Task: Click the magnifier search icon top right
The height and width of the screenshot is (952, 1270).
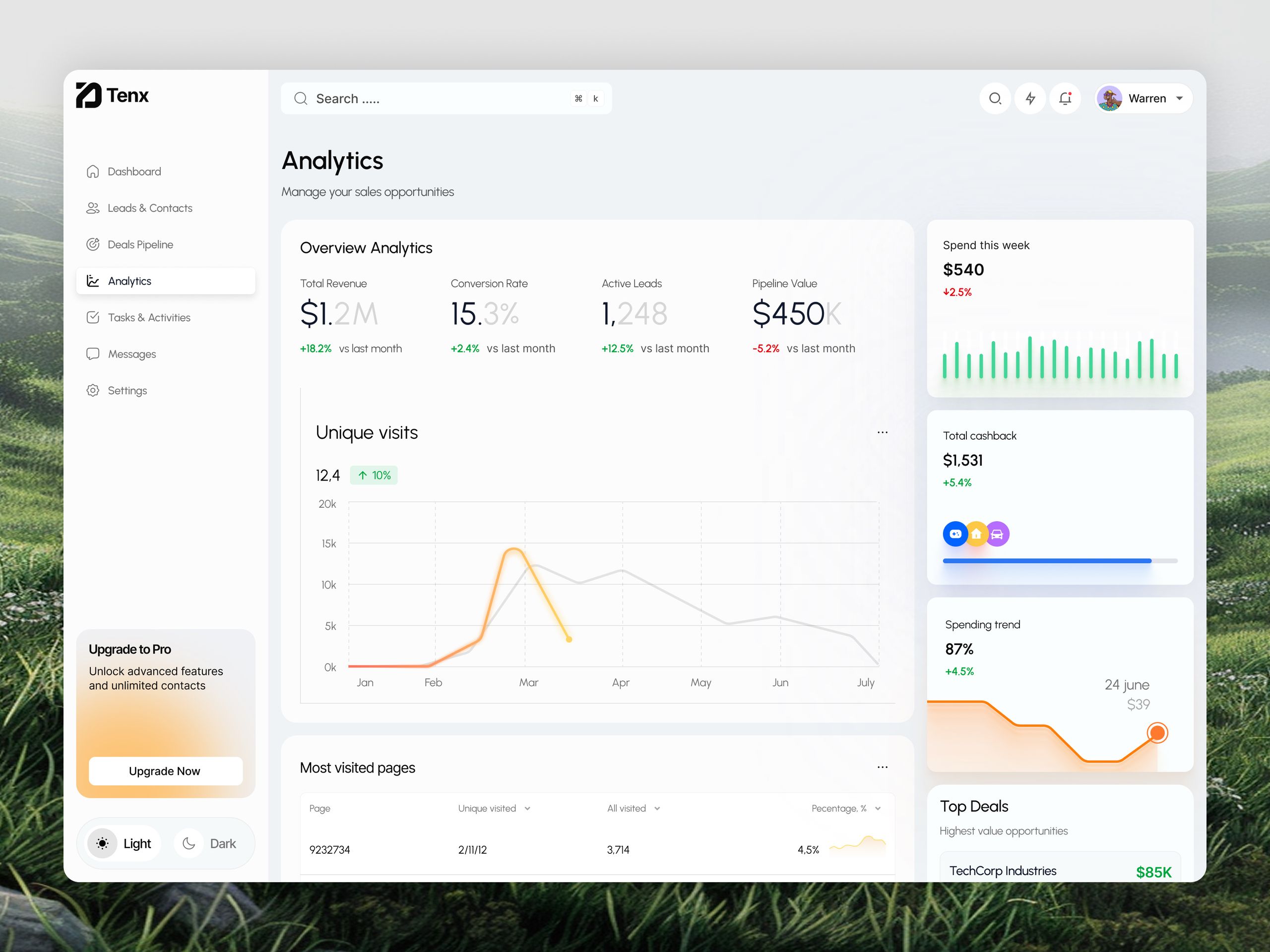Action: click(995, 98)
